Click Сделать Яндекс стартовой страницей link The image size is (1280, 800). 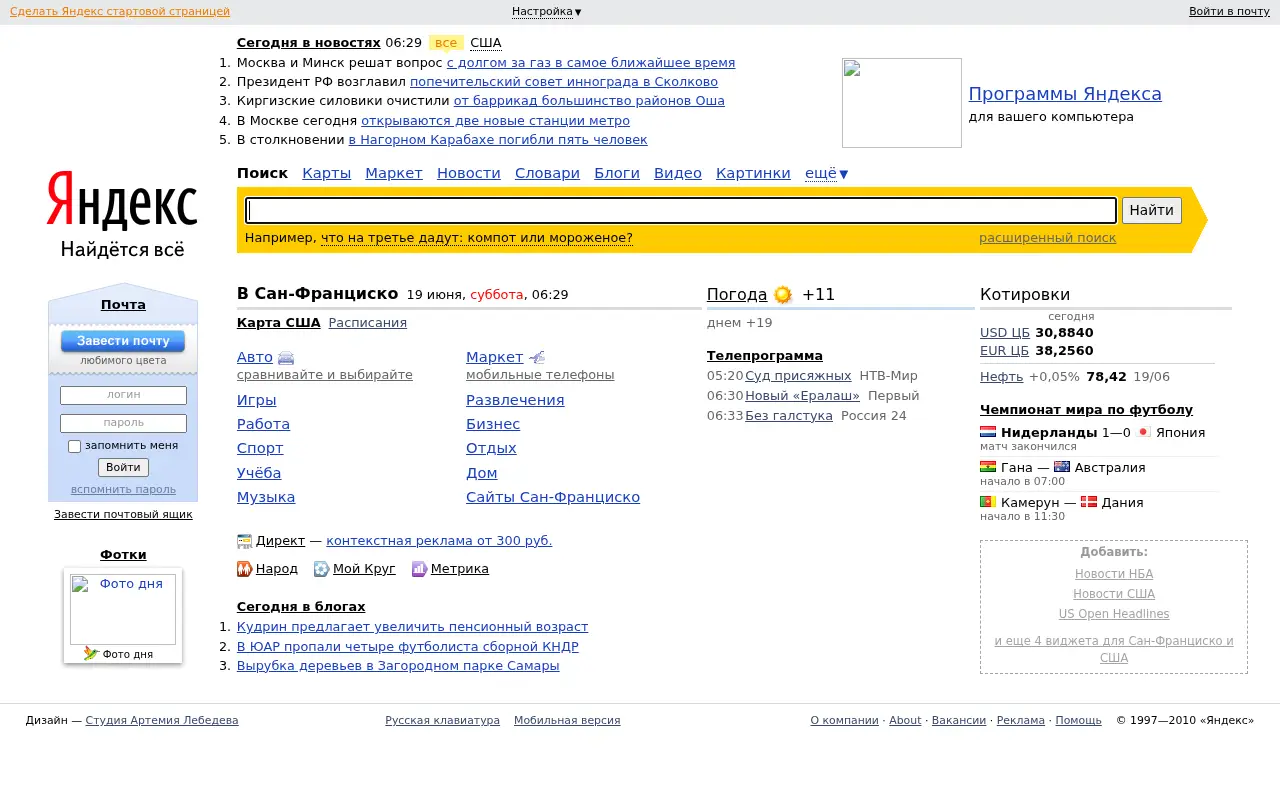tap(120, 12)
